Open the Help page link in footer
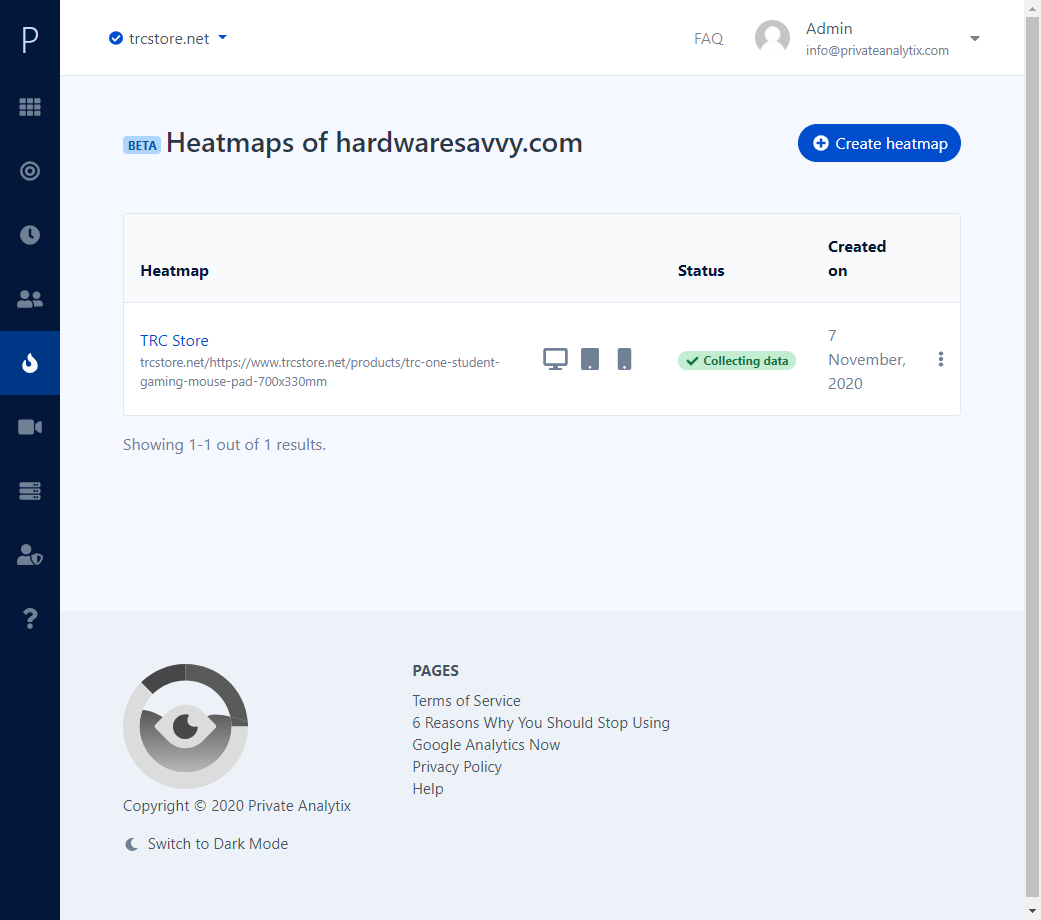The height and width of the screenshot is (920, 1041). 428,789
